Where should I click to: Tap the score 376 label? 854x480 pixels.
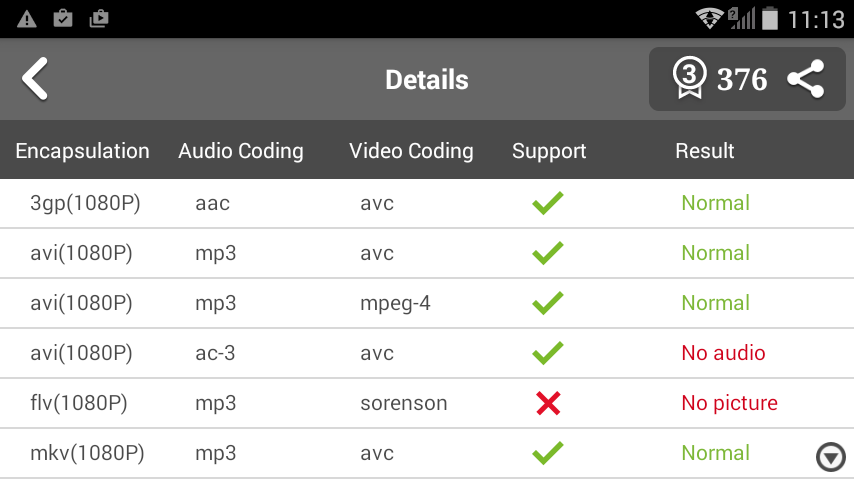tap(742, 80)
